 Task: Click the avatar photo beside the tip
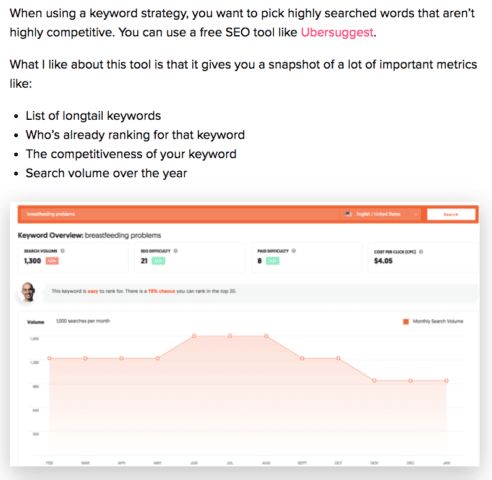tap(28, 292)
